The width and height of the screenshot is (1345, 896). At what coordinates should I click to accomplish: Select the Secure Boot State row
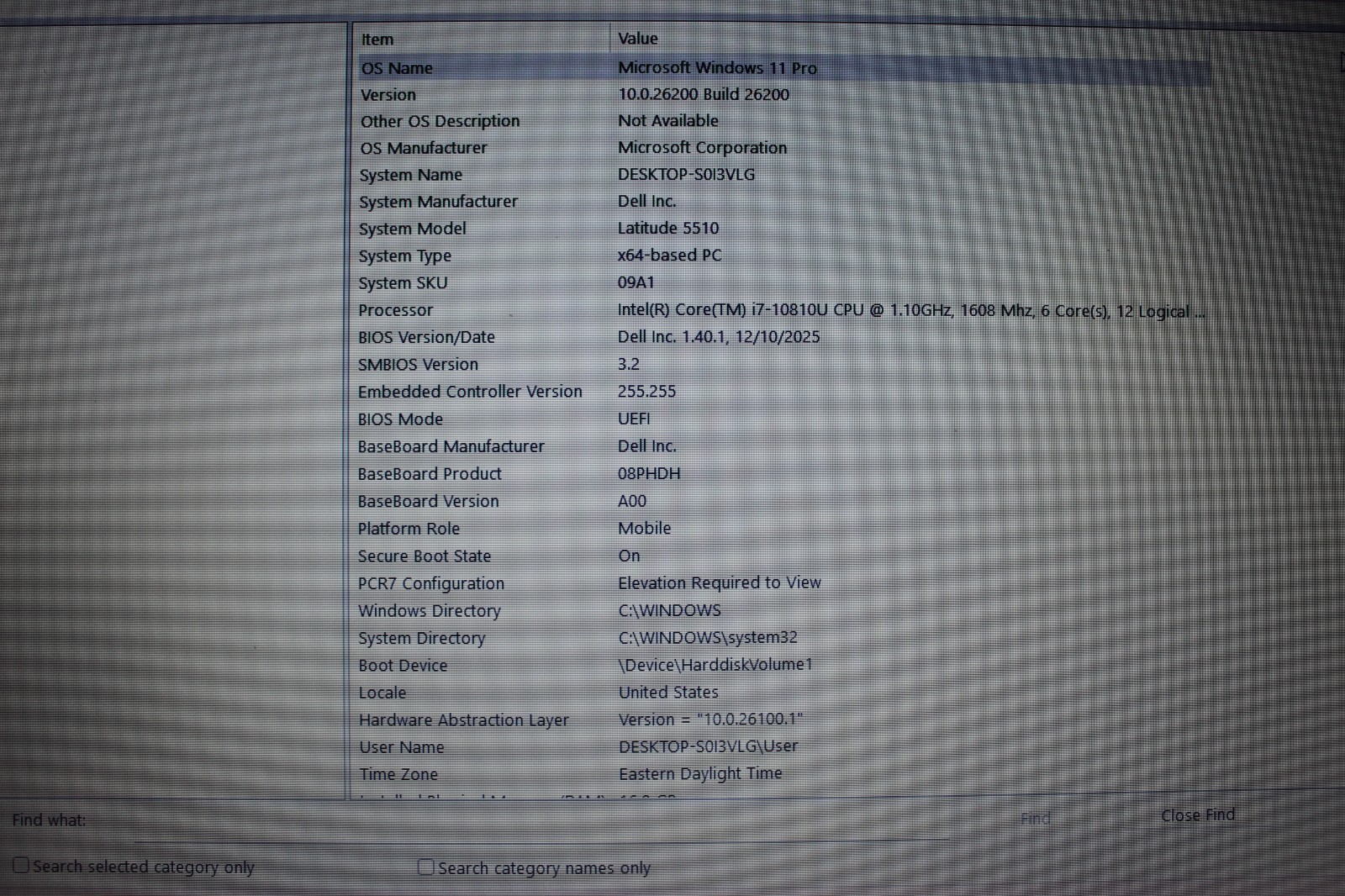pos(783,556)
